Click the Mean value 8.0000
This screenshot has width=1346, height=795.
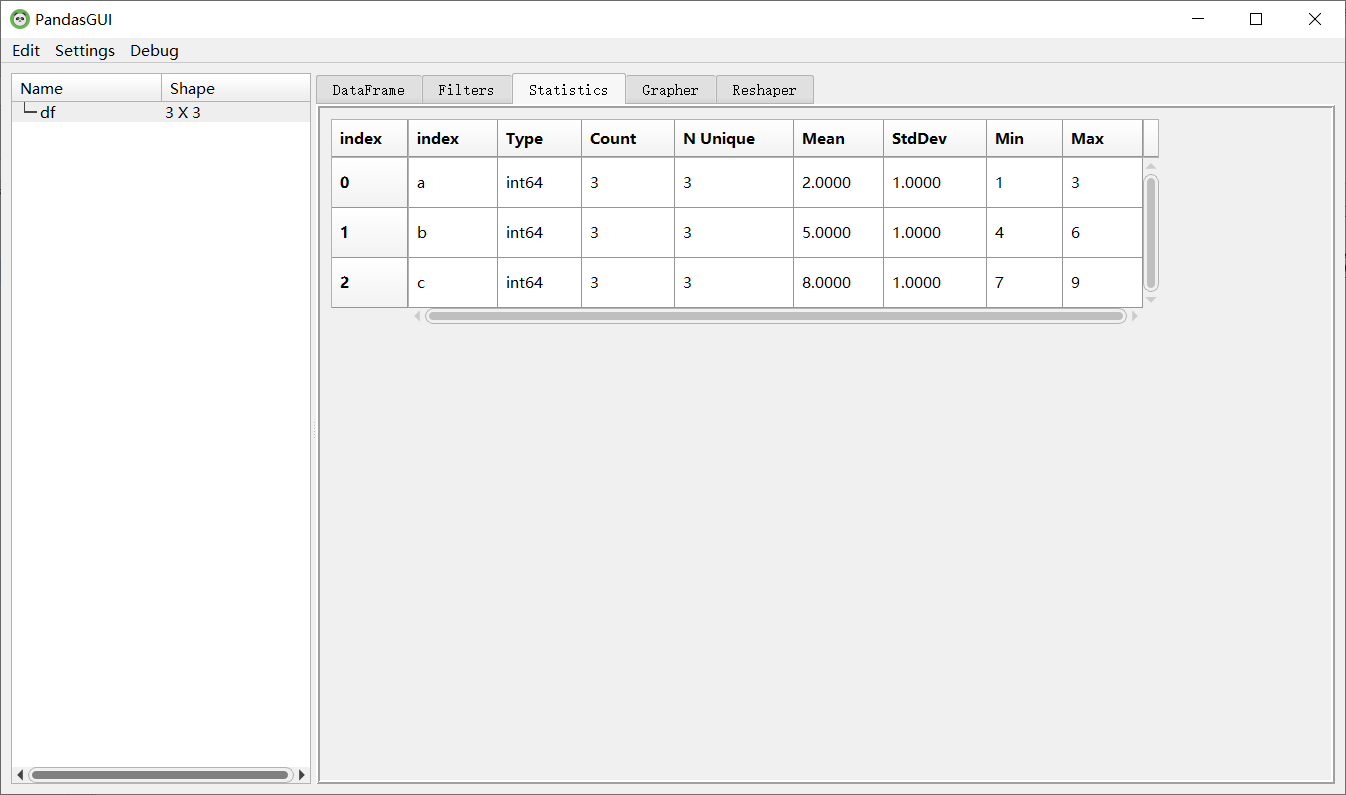(838, 283)
